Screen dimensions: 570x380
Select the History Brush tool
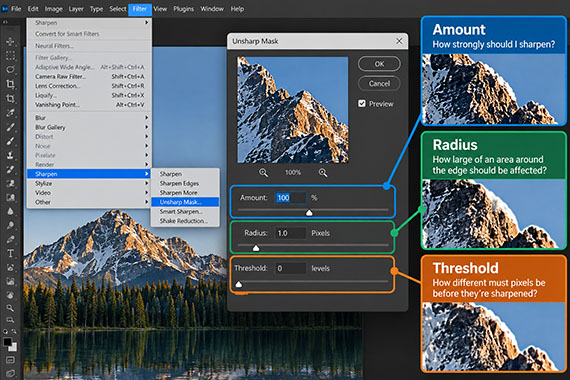point(10,169)
